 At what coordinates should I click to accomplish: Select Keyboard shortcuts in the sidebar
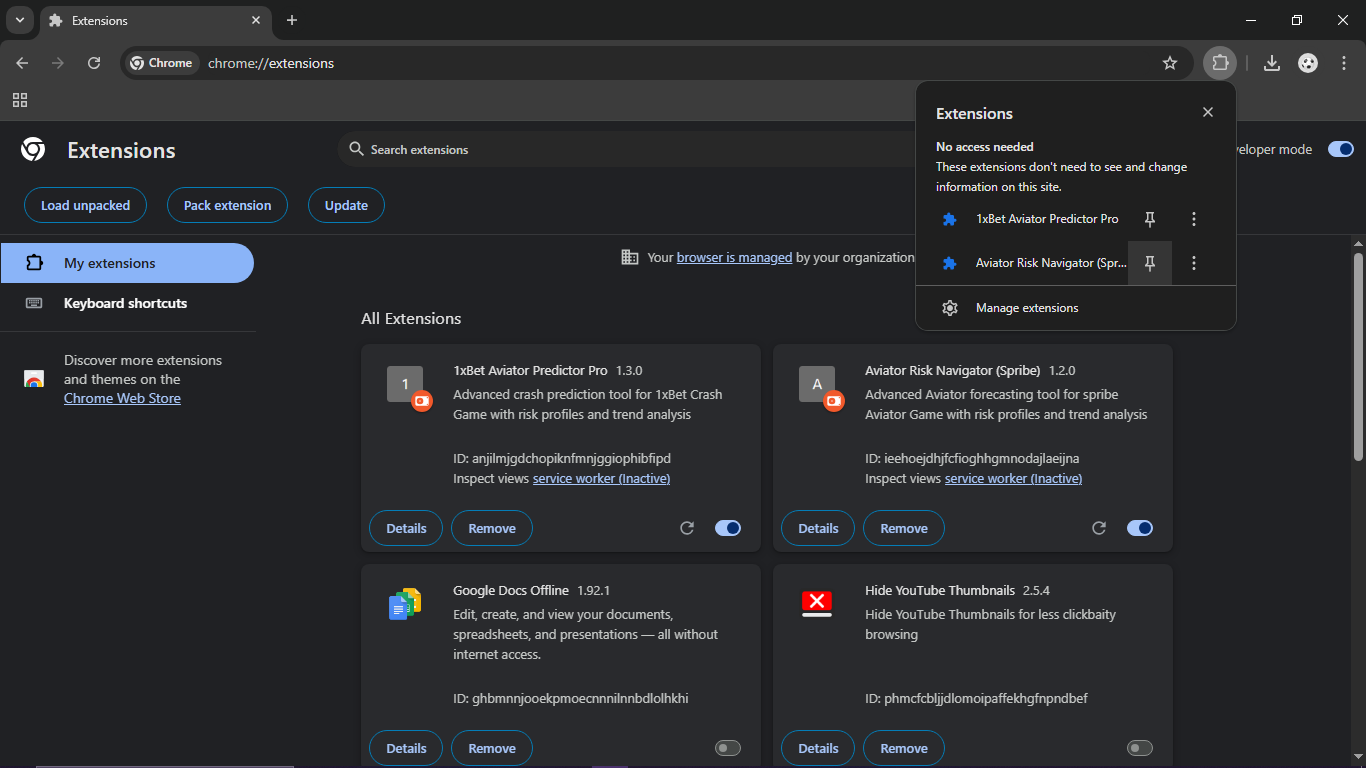pyautogui.click(x=127, y=303)
